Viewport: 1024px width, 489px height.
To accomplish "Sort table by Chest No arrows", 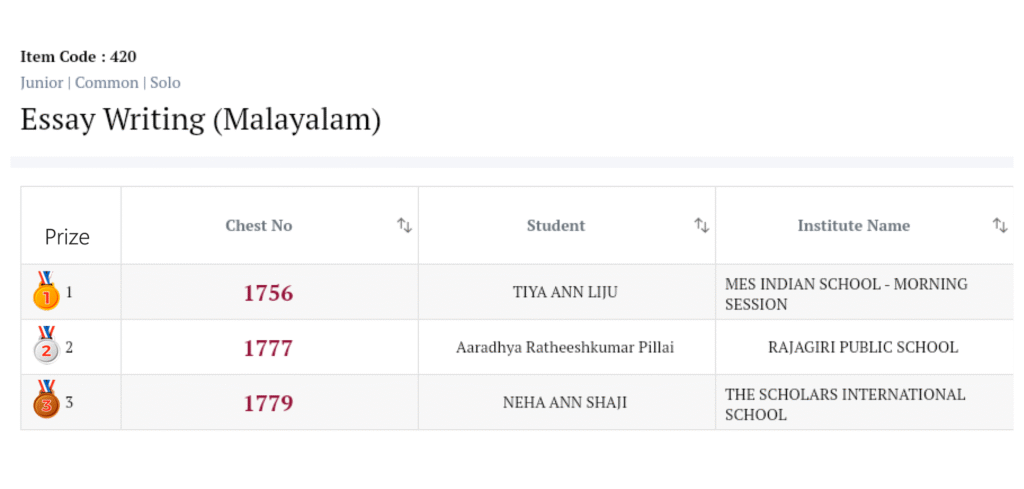I will [404, 226].
